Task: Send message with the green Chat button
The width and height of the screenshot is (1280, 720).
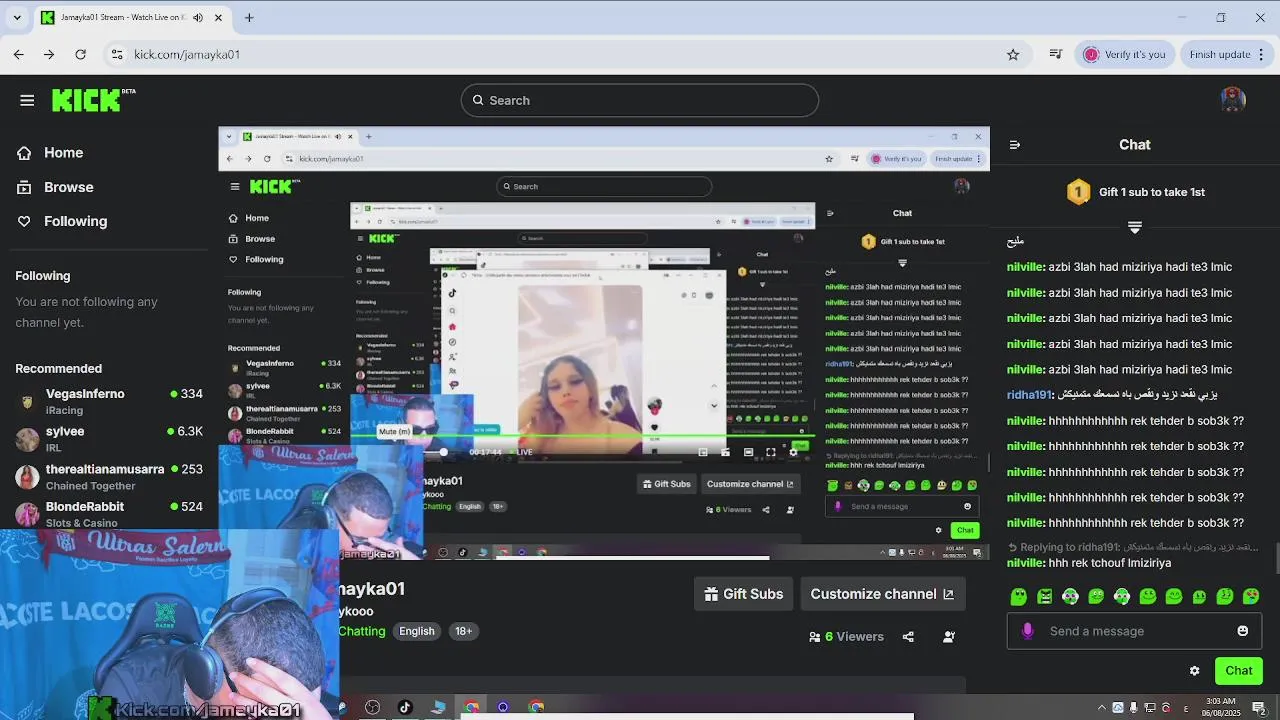Action: [x=1238, y=671]
